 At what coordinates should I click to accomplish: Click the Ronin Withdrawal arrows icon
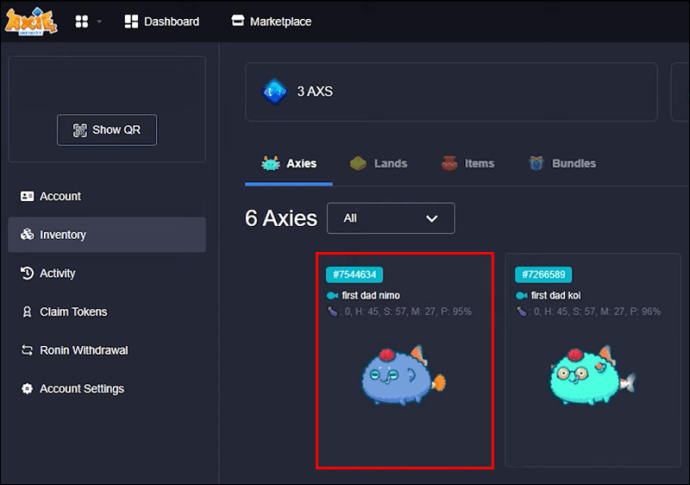(x=27, y=350)
